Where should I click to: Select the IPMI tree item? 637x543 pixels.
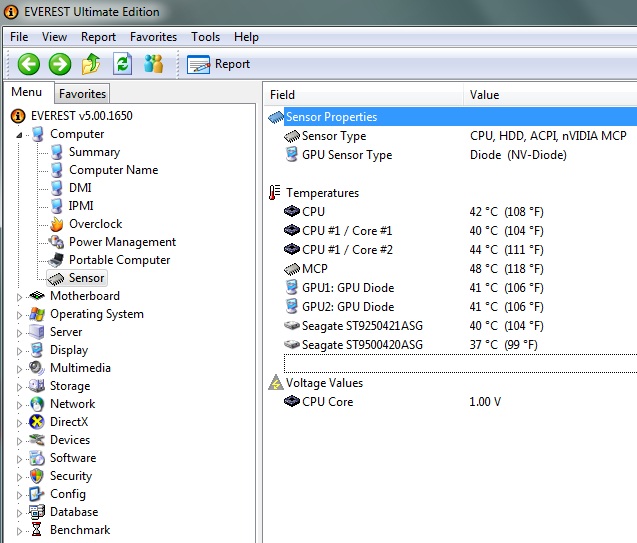click(x=81, y=206)
